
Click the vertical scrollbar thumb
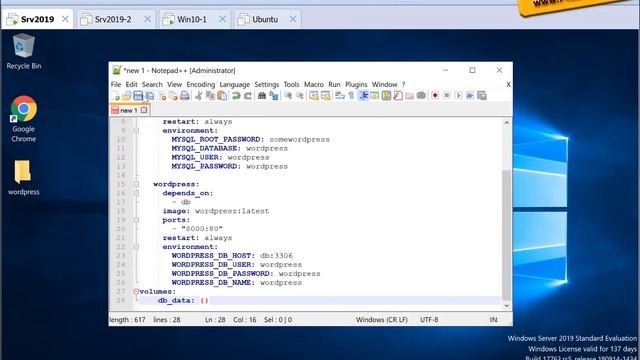tap(507, 235)
